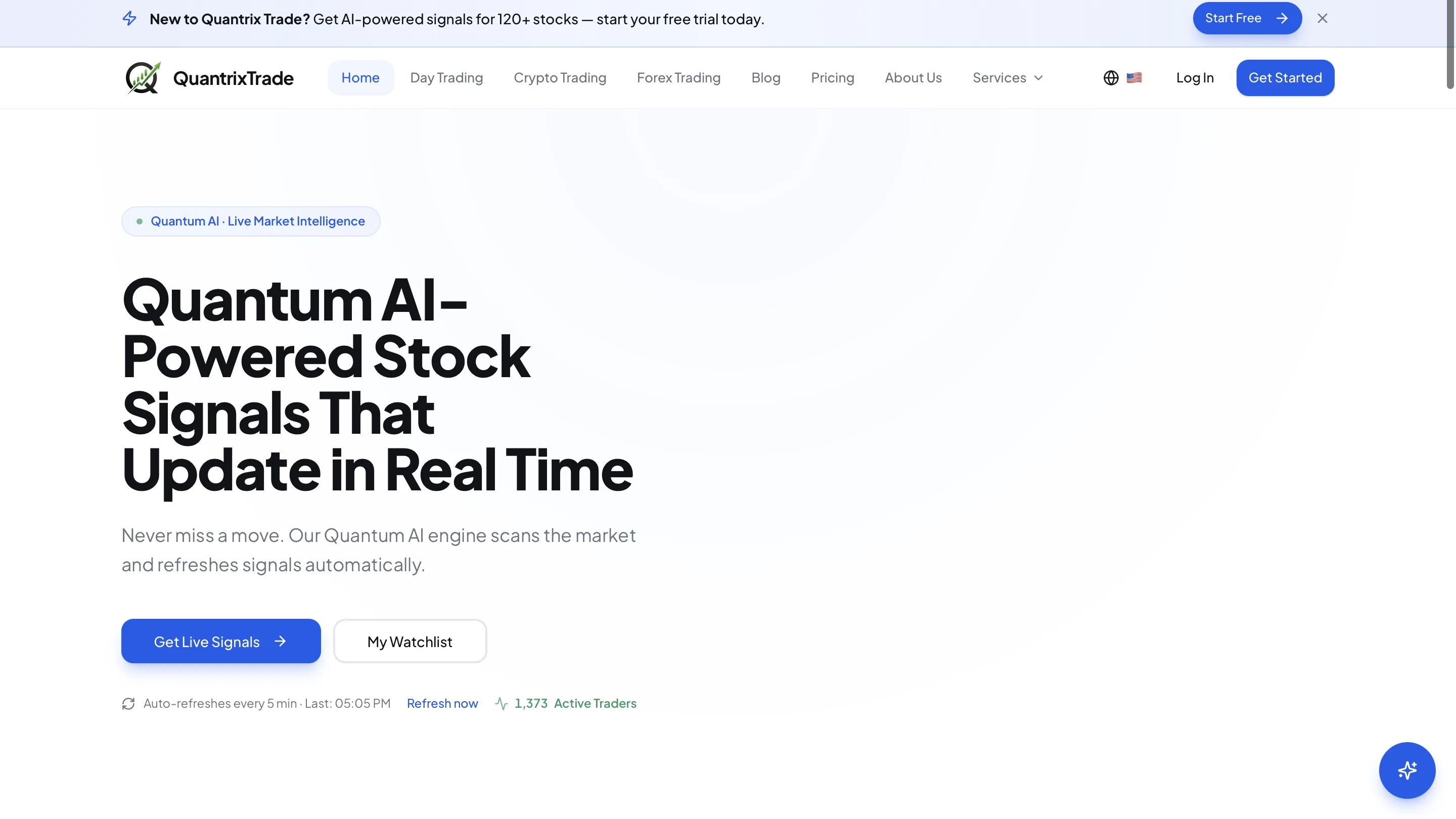Click the 1,373 Active Traders text

click(x=575, y=704)
